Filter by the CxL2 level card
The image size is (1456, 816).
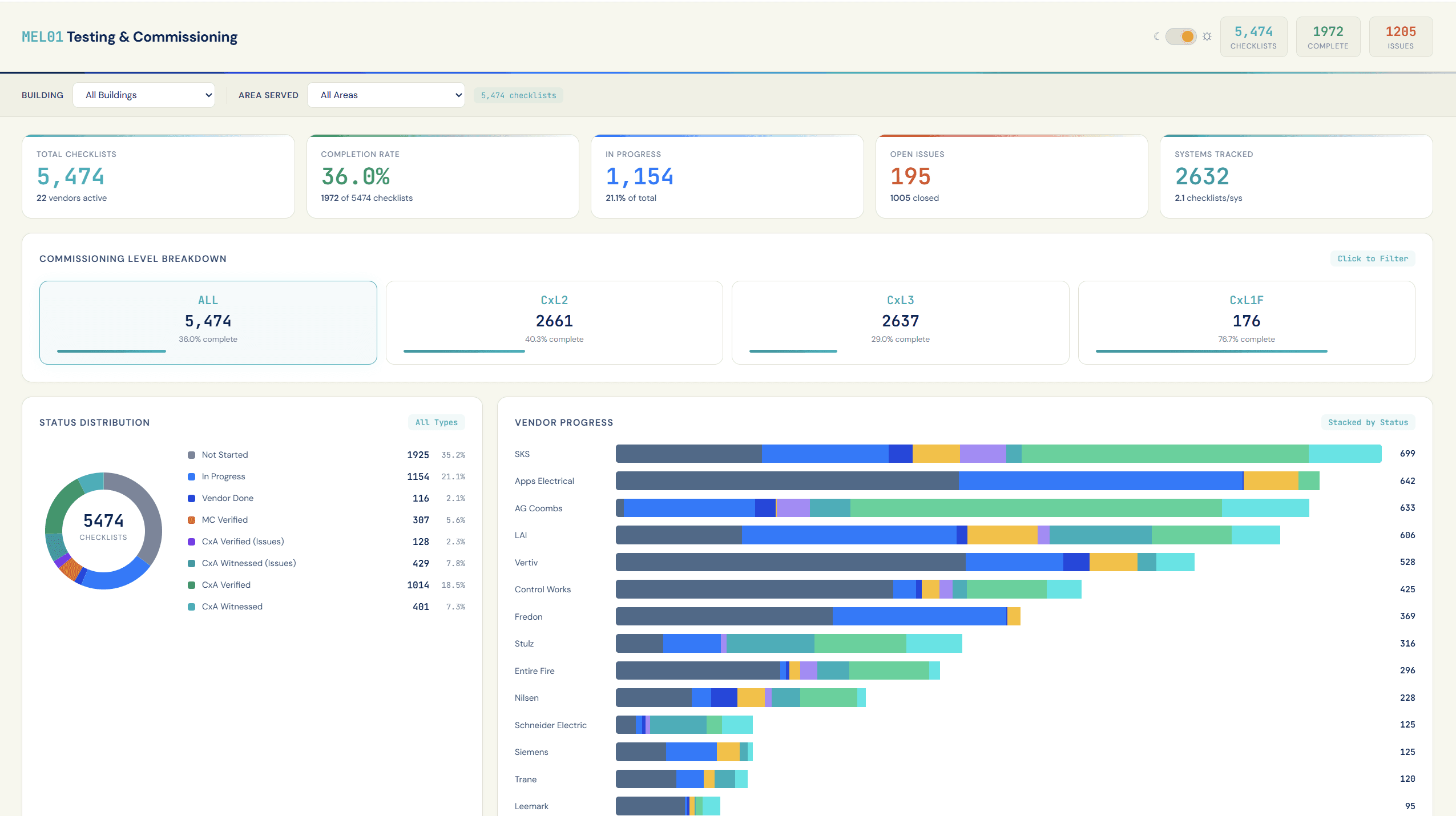coord(554,322)
